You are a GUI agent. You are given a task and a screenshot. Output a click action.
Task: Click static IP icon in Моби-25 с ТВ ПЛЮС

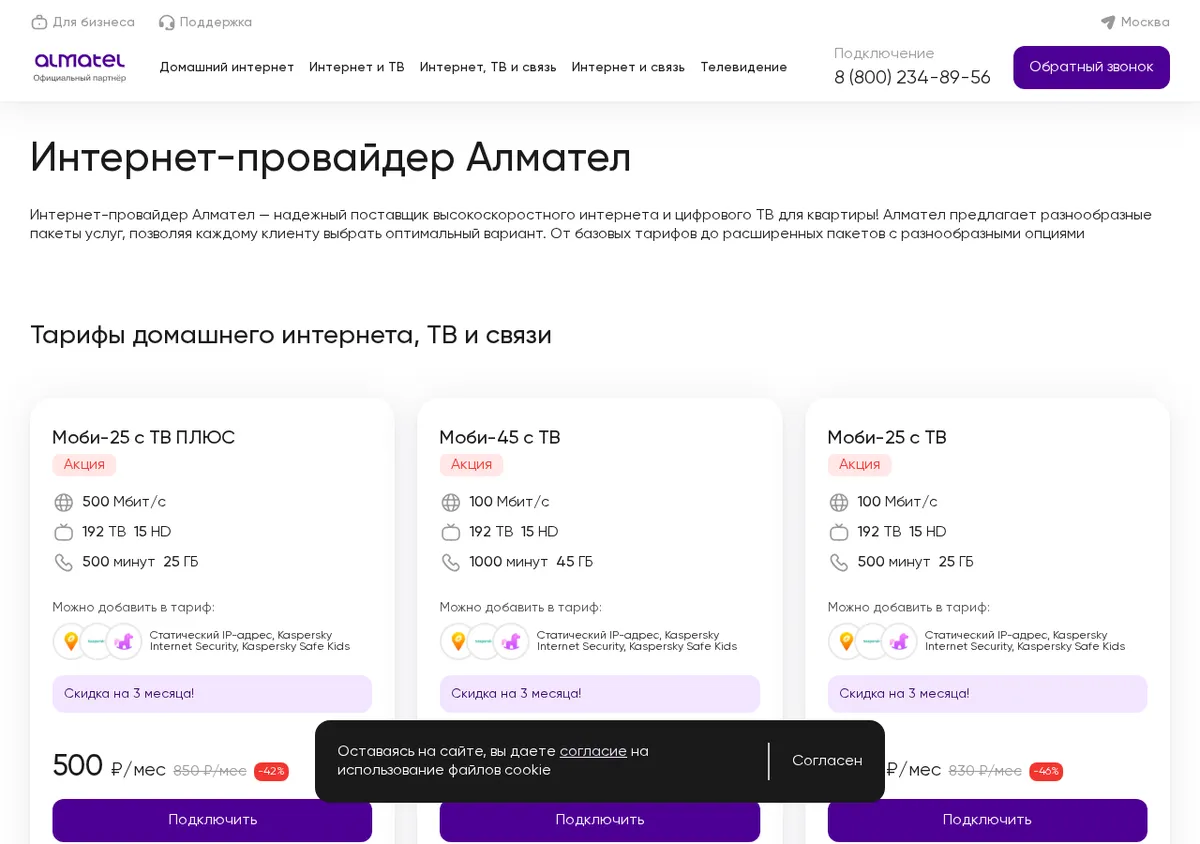pos(71,641)
